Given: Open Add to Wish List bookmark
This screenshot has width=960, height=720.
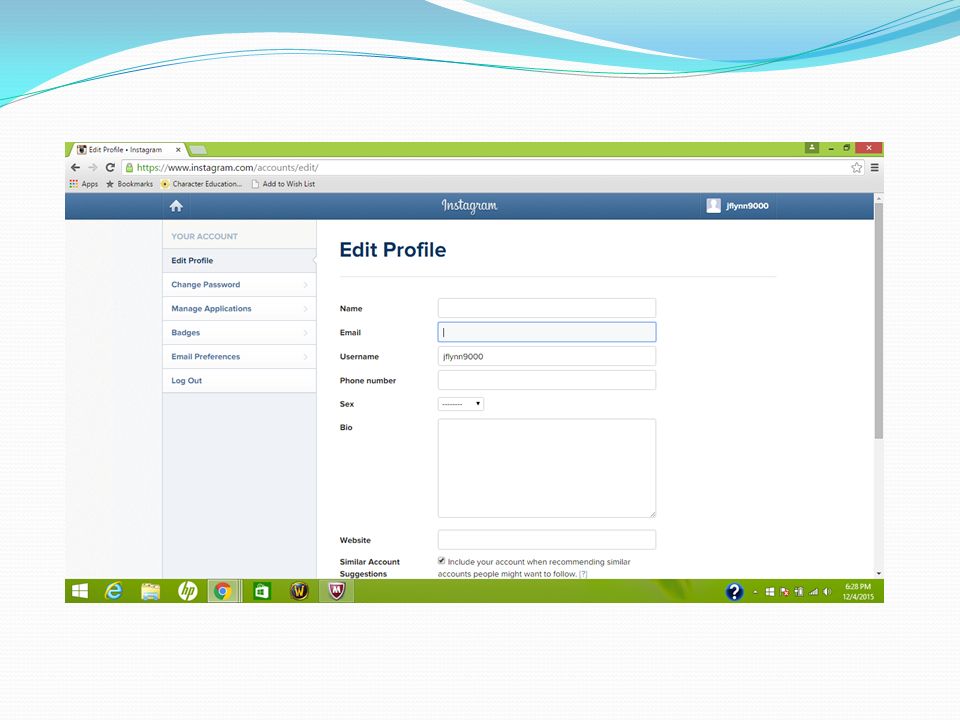Looking at the screenshot, I should 283,184.
